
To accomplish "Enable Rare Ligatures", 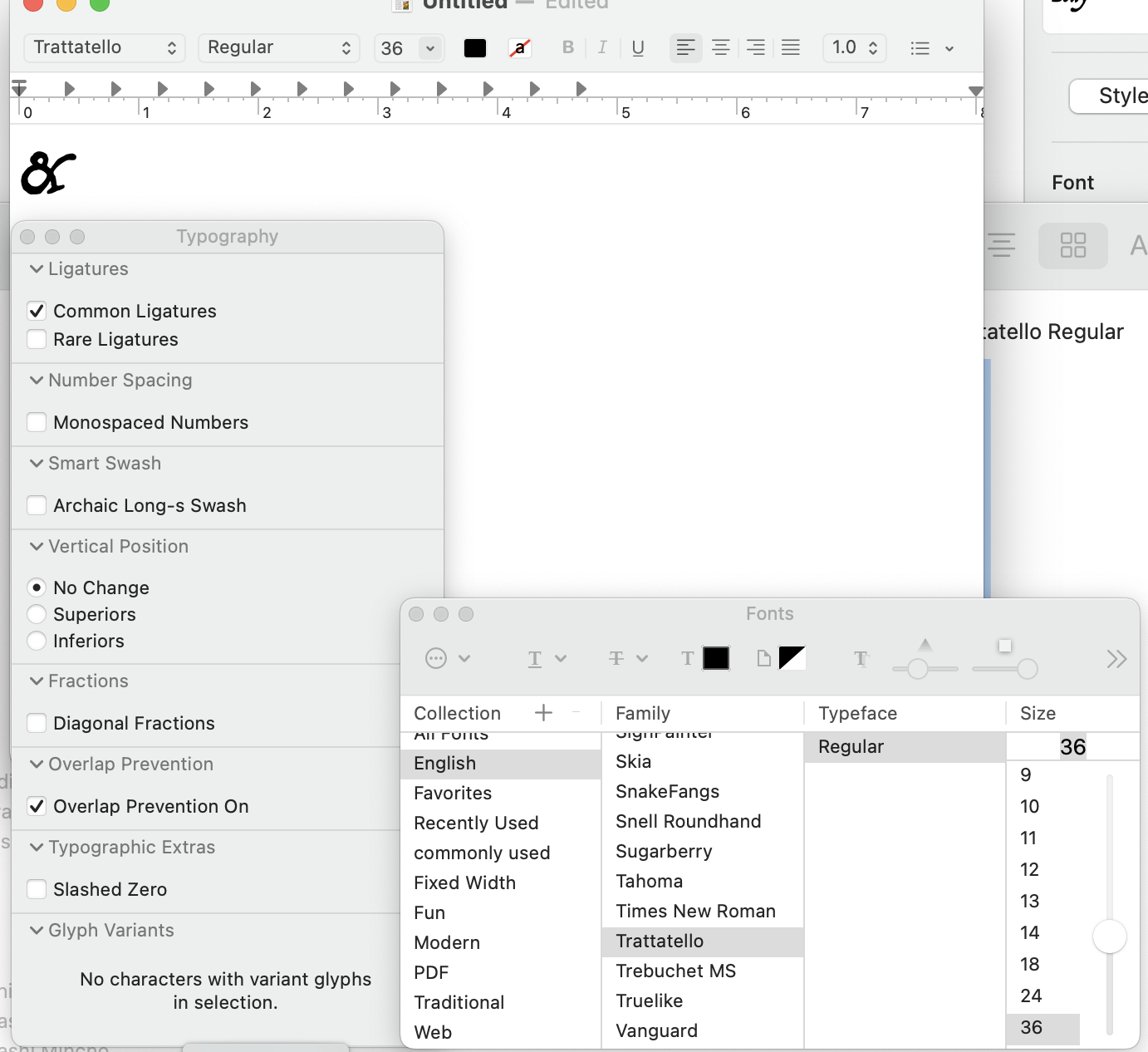I will point(37,339).
